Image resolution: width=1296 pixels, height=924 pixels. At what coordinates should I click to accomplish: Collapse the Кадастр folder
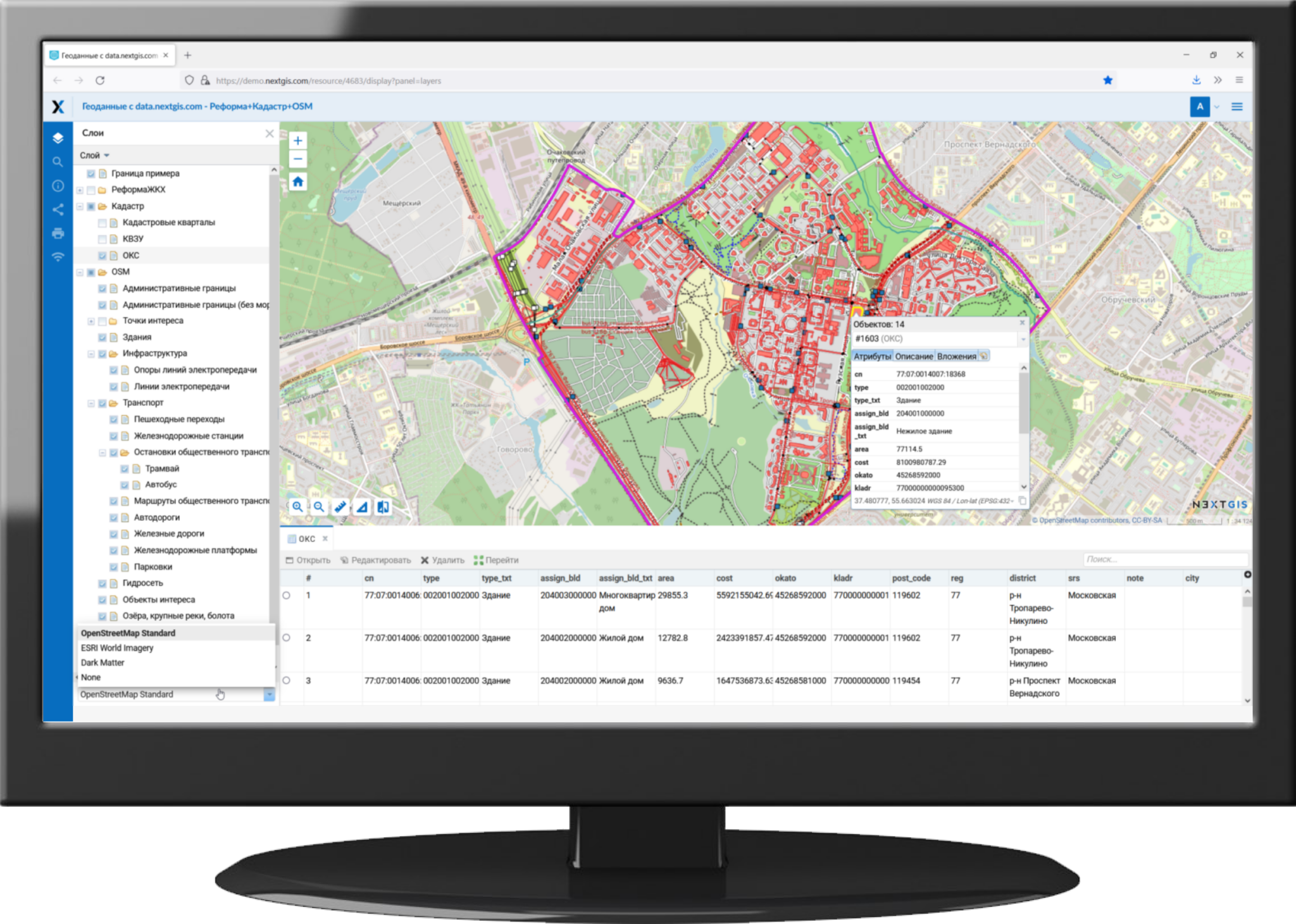click(80, 206)
